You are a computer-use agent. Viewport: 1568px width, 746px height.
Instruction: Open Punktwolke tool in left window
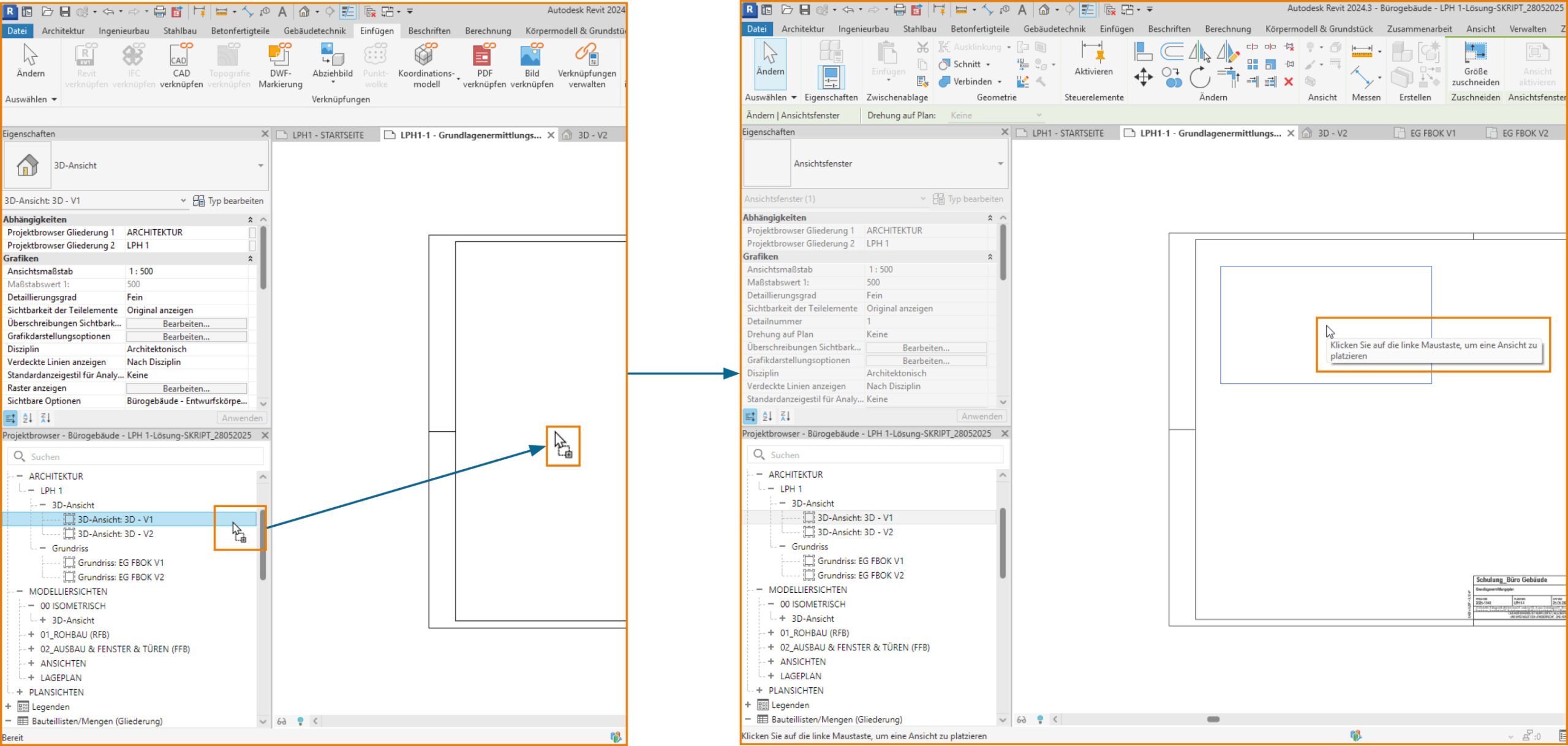[376, 66]
